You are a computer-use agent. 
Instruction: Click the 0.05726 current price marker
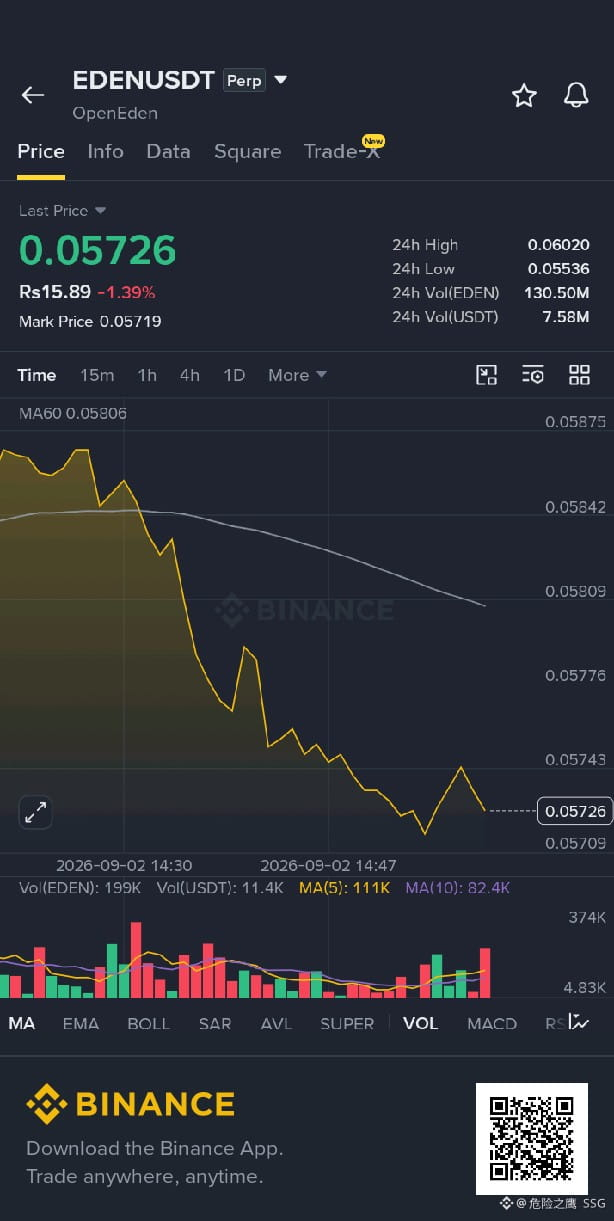tap(575, 810)
